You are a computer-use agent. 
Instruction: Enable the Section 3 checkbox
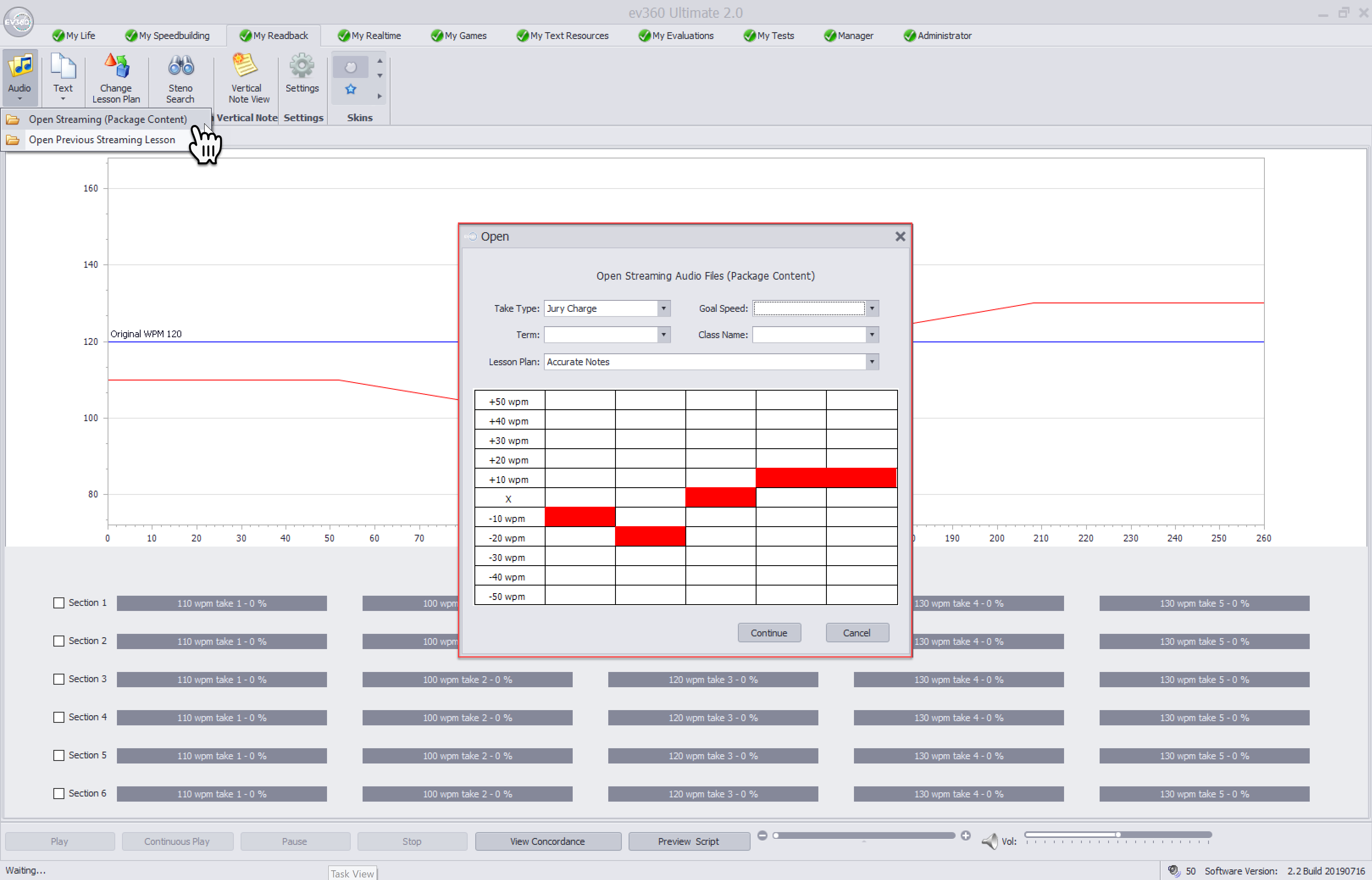[59, 679]
